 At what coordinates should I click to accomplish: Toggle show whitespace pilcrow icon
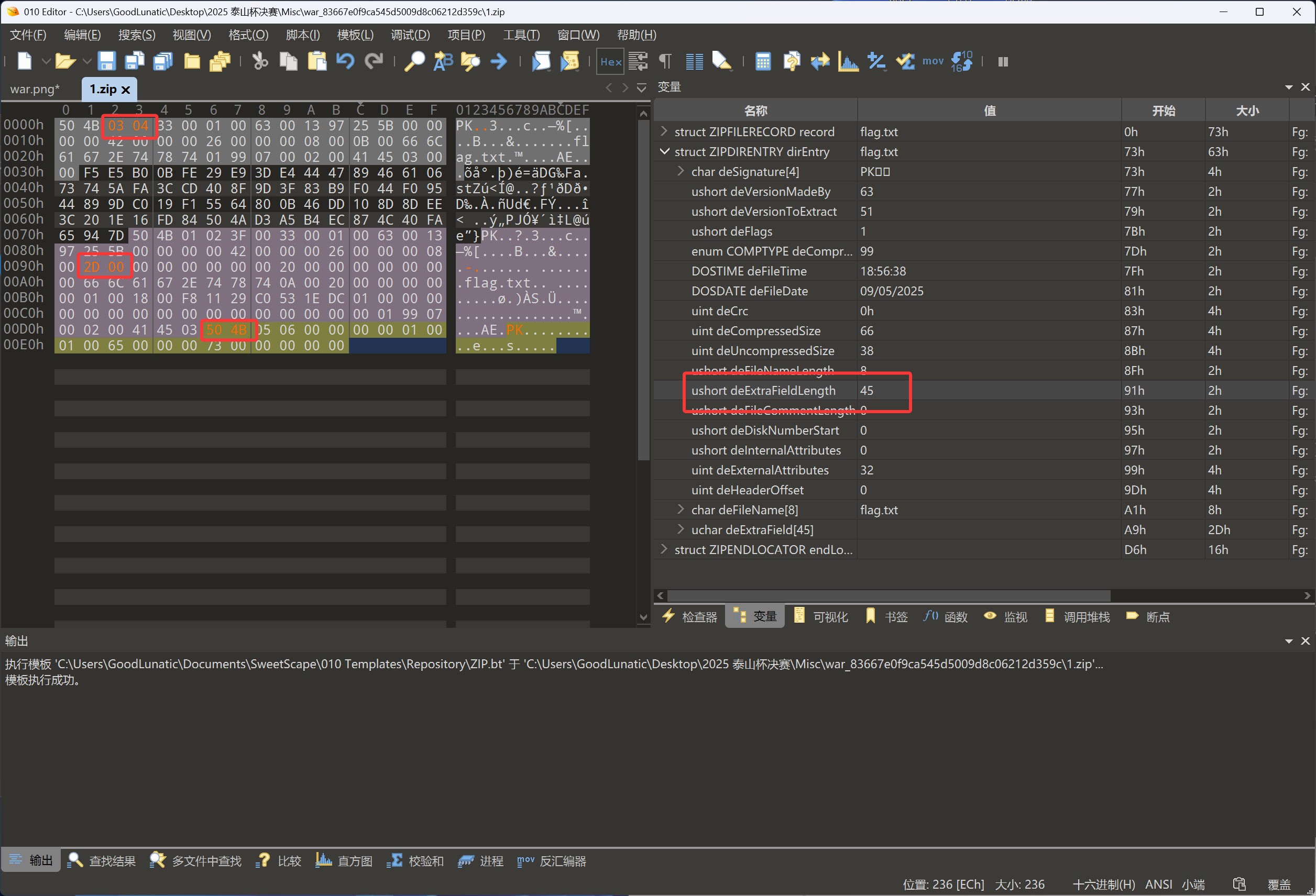click(x=665, y=61)
